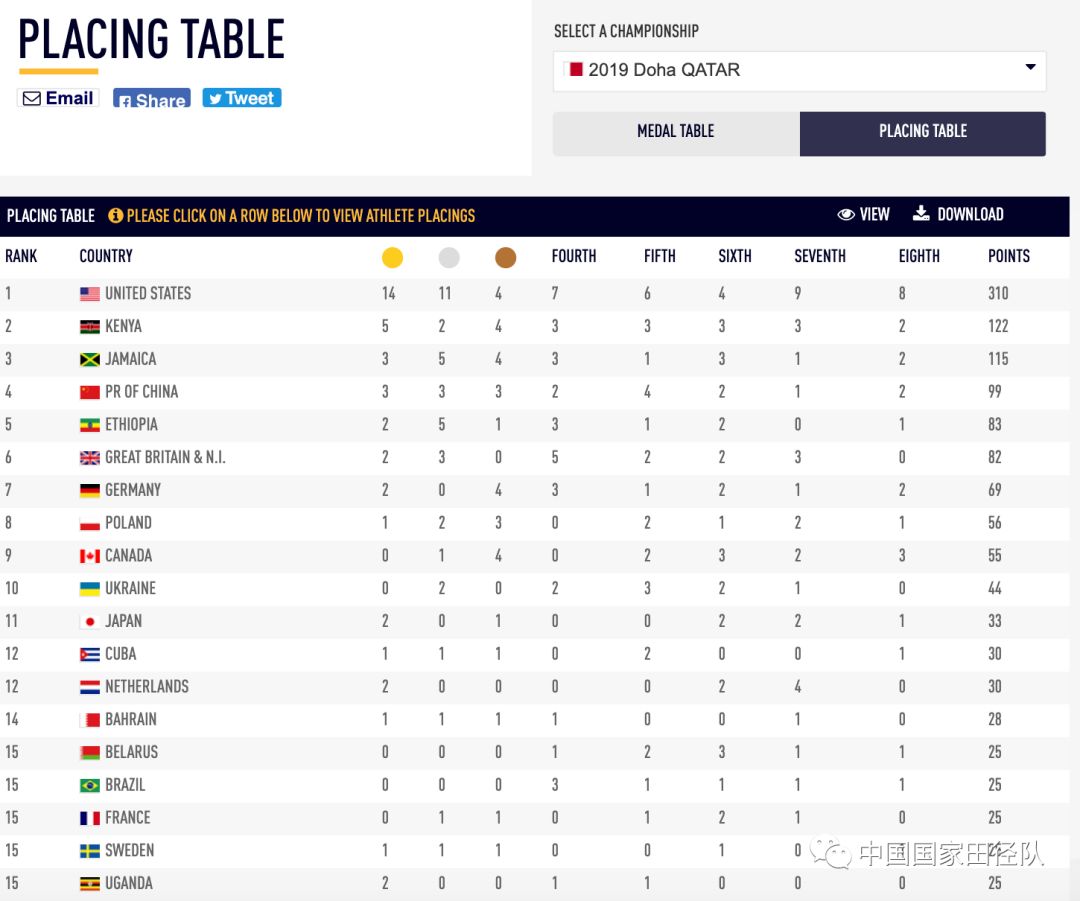Select the Placing Table tab
The width and height of the screenshot is (1080, 901).
click(922, 132)
